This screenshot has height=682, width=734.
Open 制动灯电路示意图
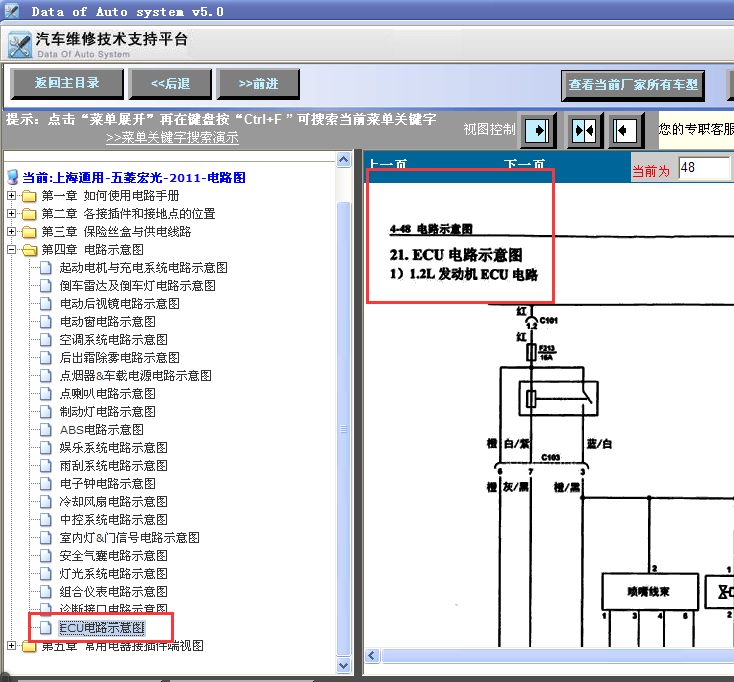pyautogui.click(x=108, y=412)
